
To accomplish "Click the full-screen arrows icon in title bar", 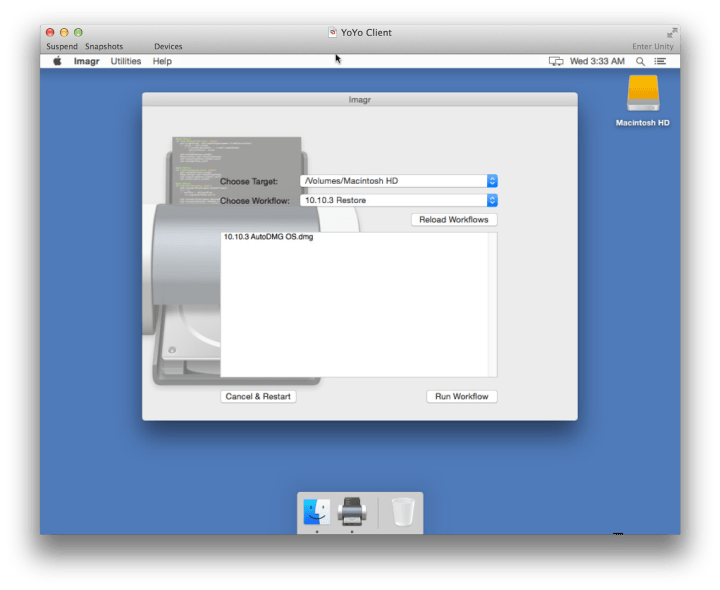I will pos(672,33).
